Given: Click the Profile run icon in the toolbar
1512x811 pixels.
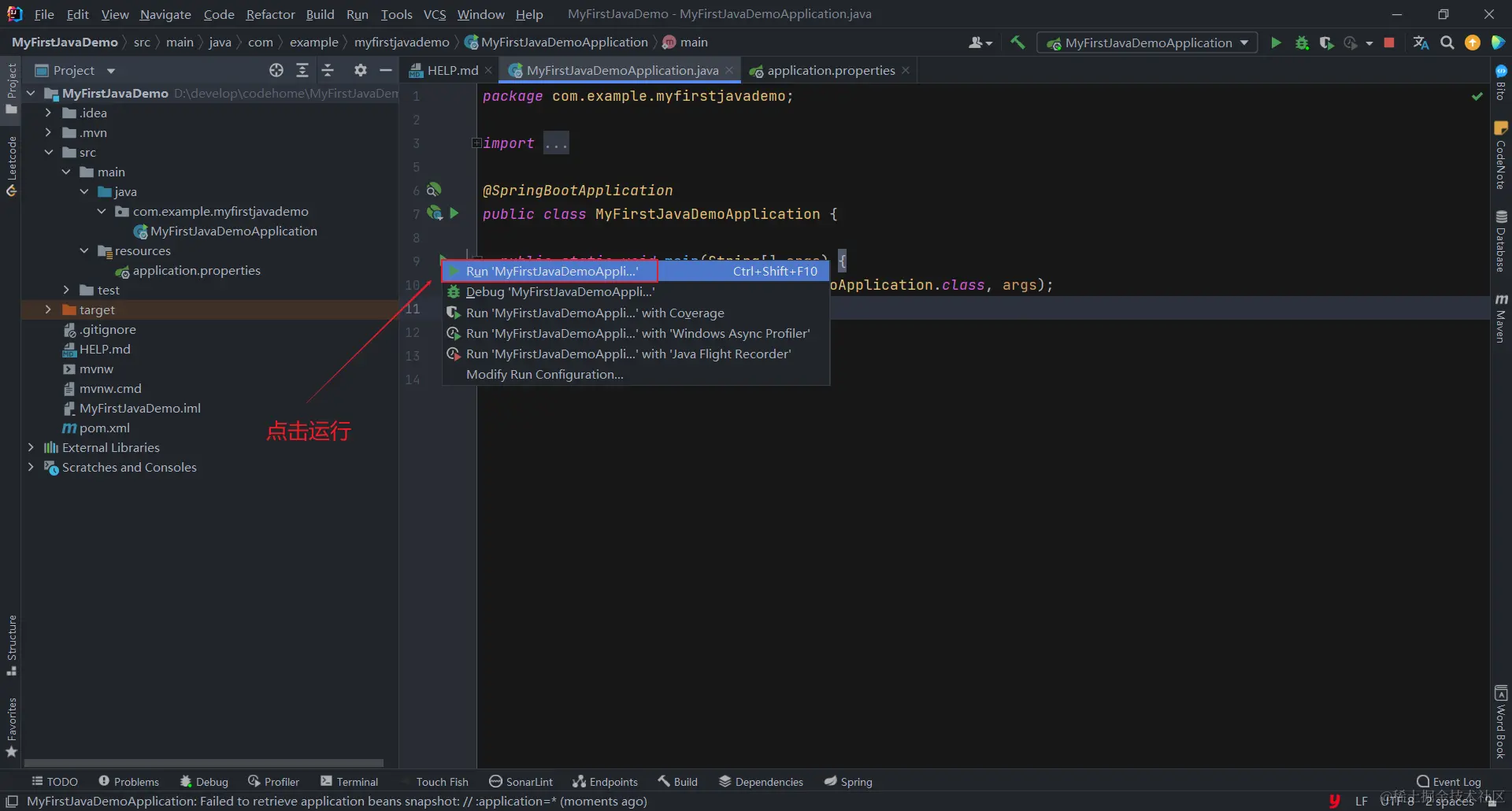Looking at the screenshot, I should 1351,43.
